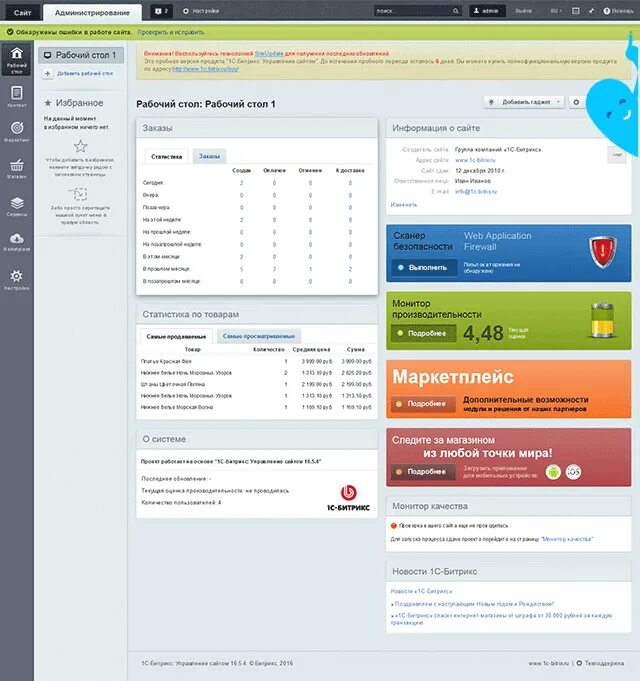The width and height of the screenshot is (640, 681).
Task: Click www.1c-bitrix.ru in the footer
Action: click(x=548, y=663)
